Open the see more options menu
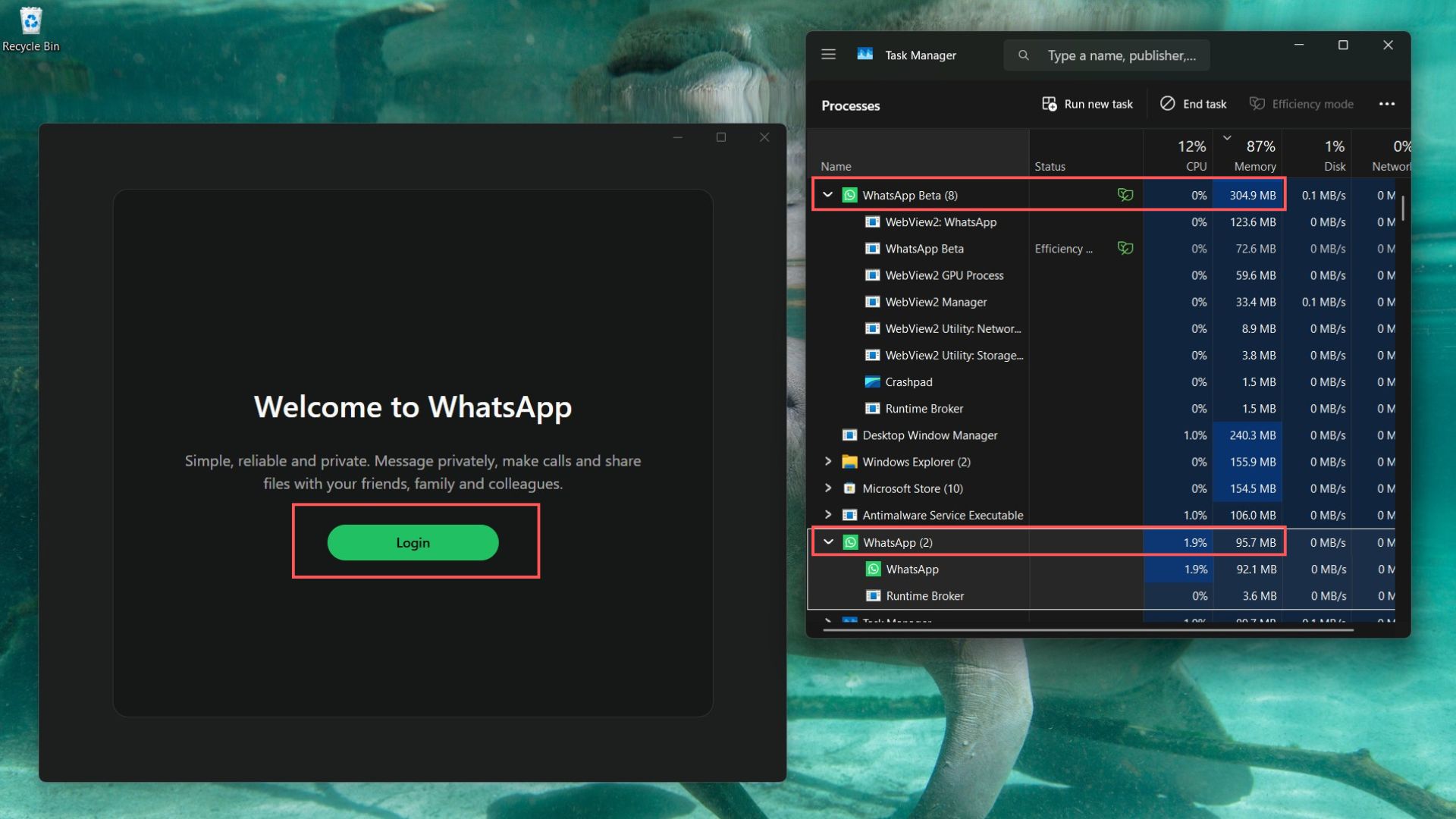The width and height of the screenshot is (1456, 819). tap(1388, 103)
